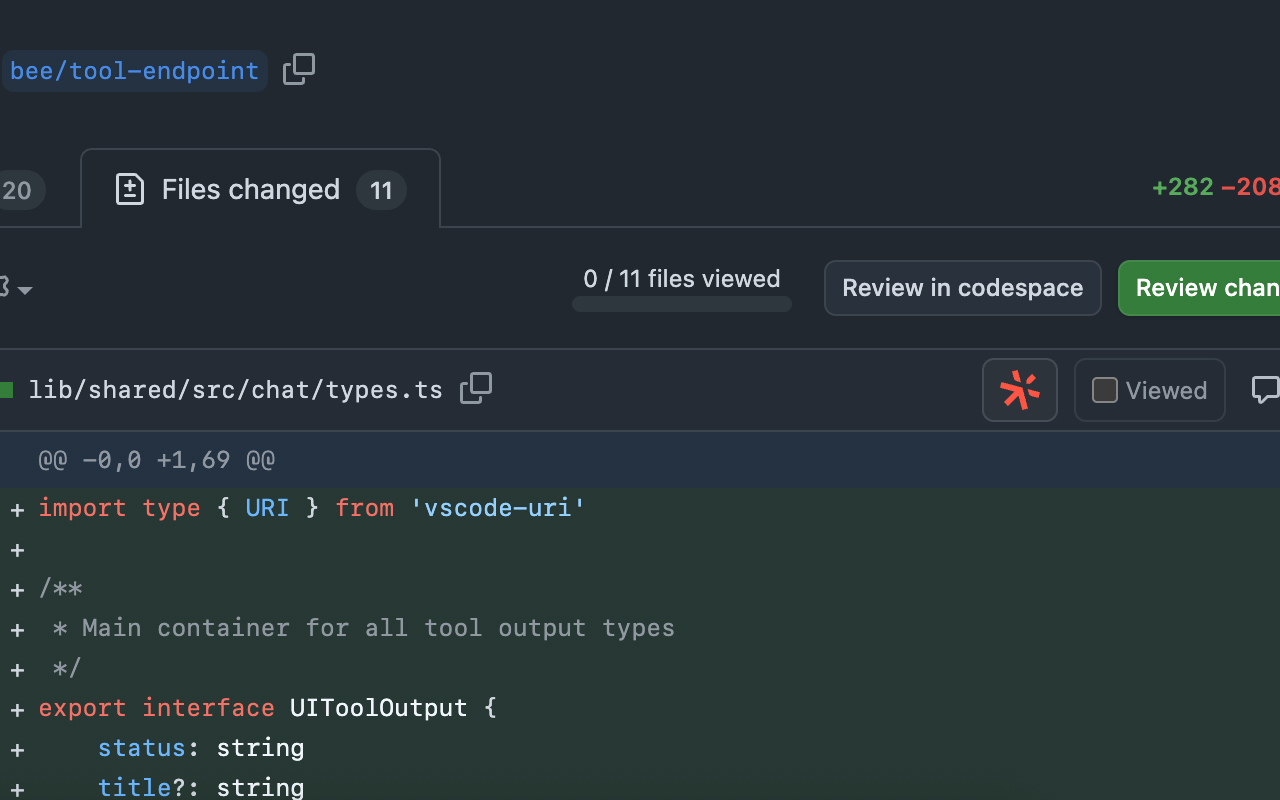Open the tab showing the 20 badge
This screenshot has width=1280, height=800.
point(20,190)
